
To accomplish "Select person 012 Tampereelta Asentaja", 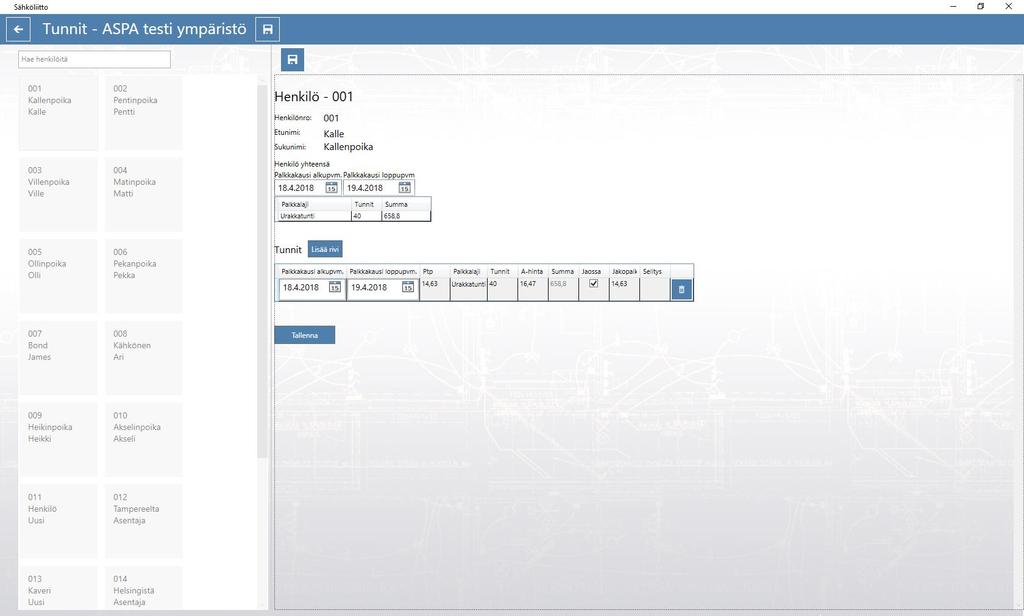I will click(x=144, y=521).
